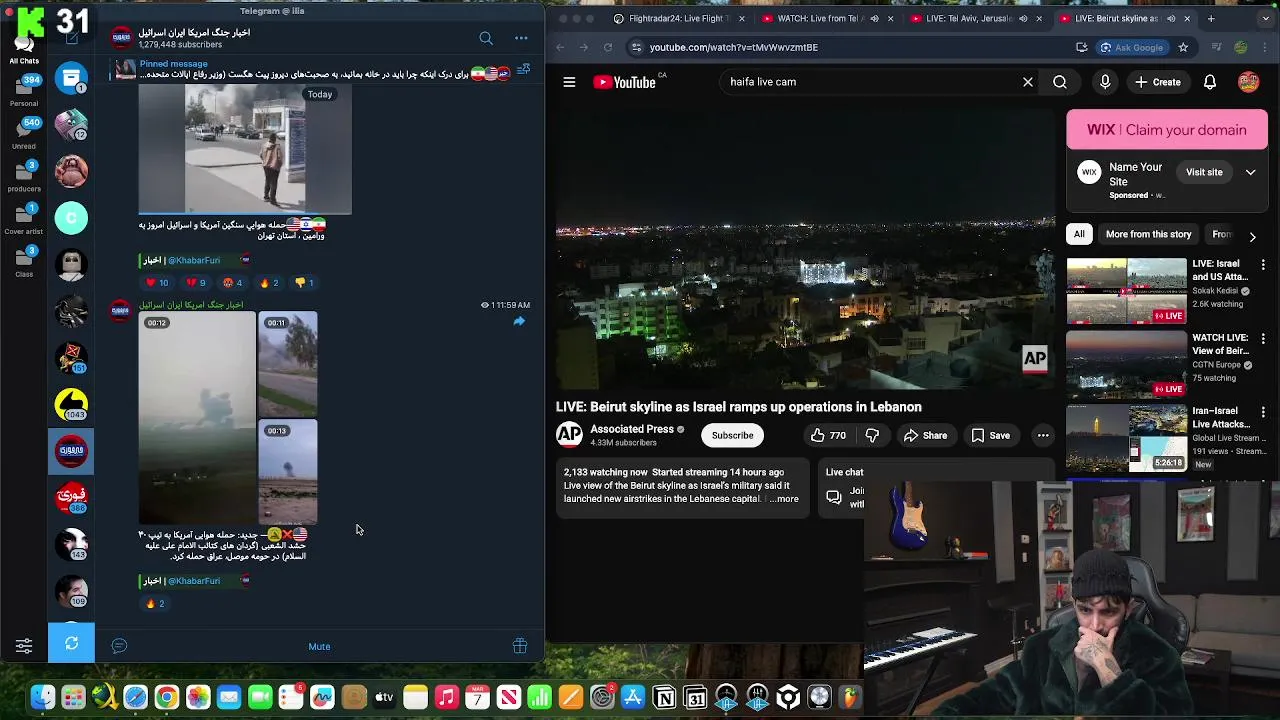
Task: Subscribe to Associated Press
Action: (732, 435)
